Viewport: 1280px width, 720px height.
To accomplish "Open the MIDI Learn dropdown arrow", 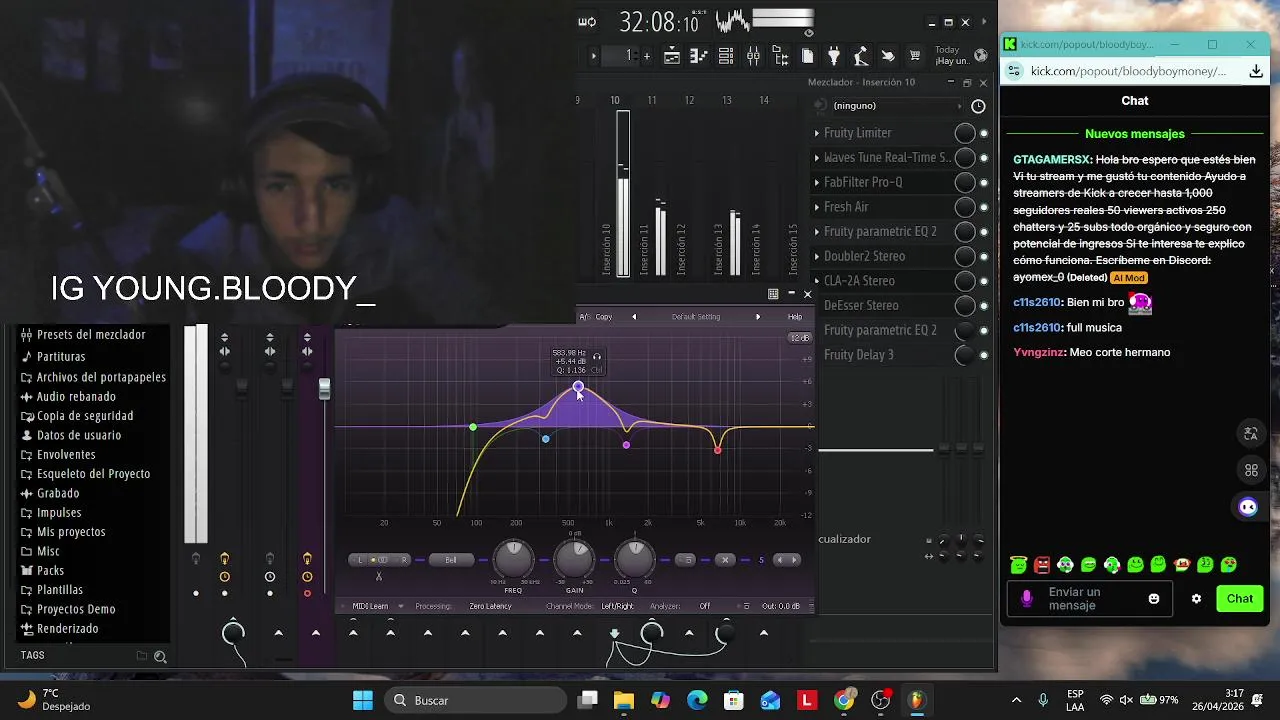I will tap(401, 606).
